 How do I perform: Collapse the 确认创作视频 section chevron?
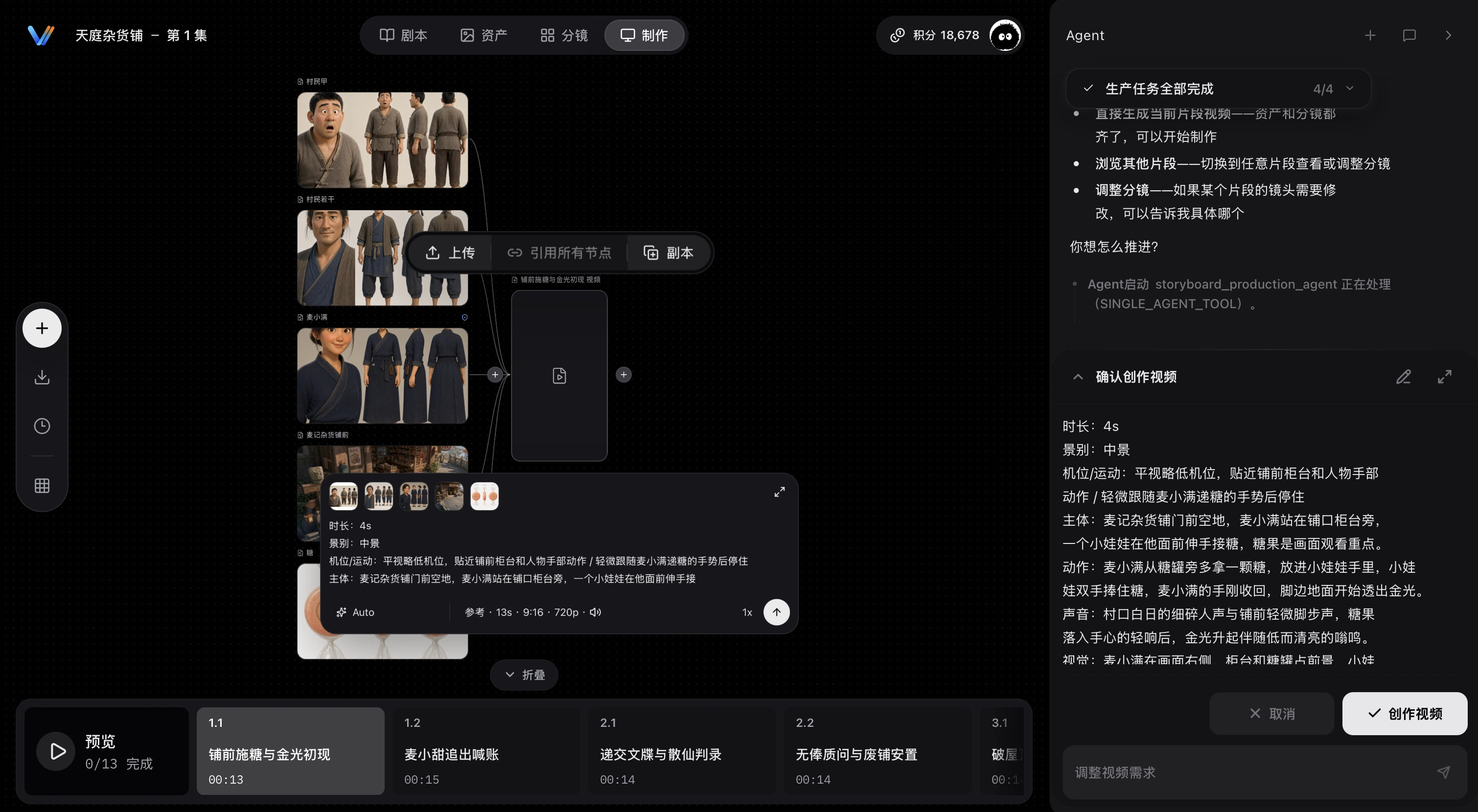tap(1078, 377)
